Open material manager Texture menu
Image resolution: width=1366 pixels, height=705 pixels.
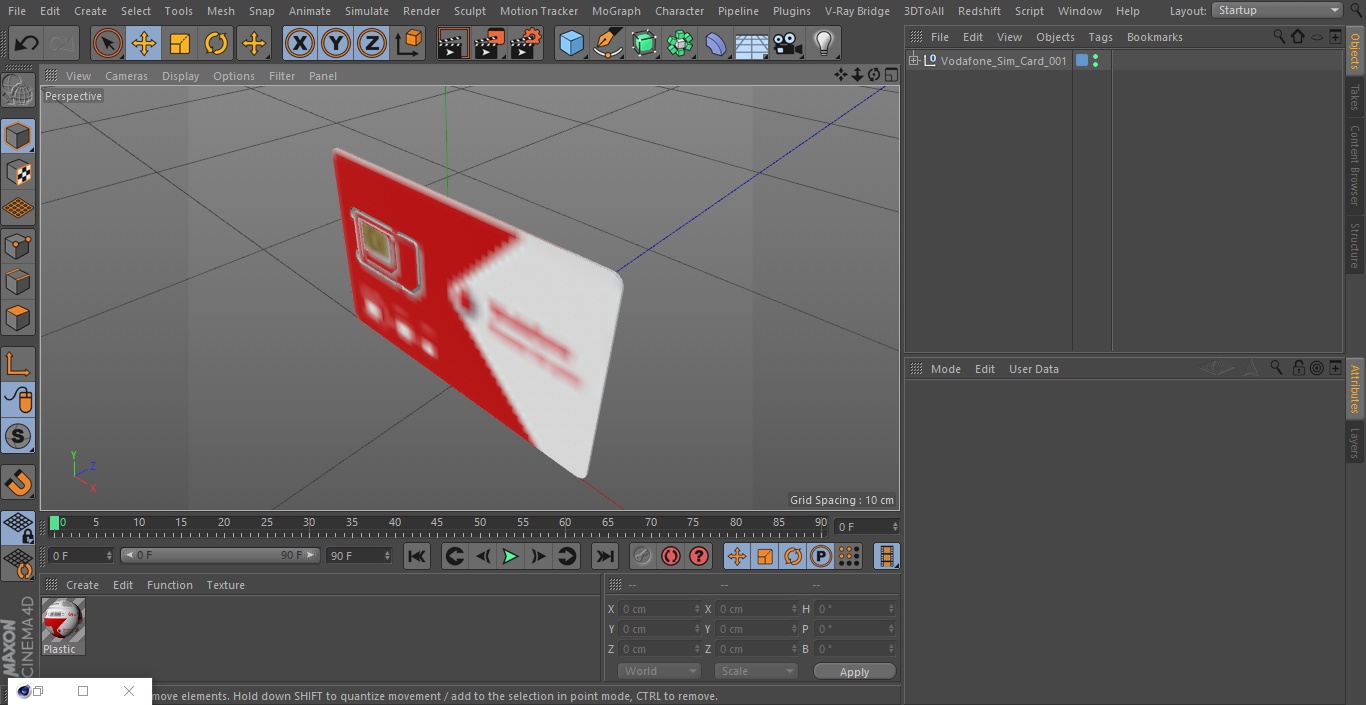(x=225, y=585)
